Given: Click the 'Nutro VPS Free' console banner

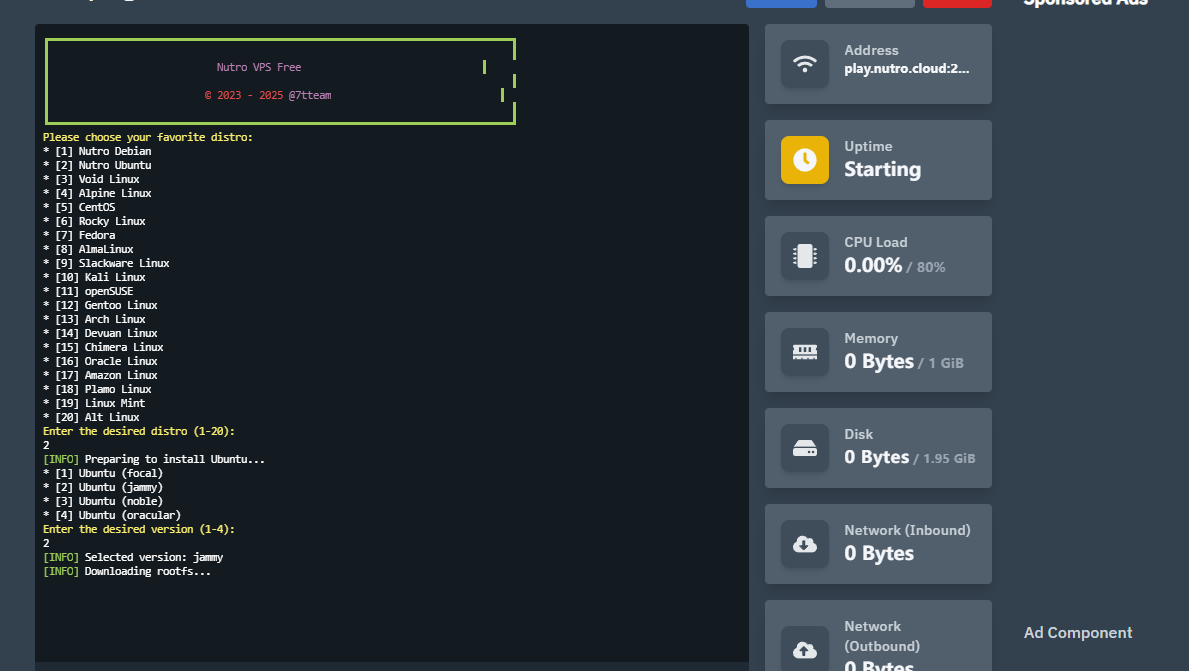Looking at the screenshot, I should click(259, 68).
